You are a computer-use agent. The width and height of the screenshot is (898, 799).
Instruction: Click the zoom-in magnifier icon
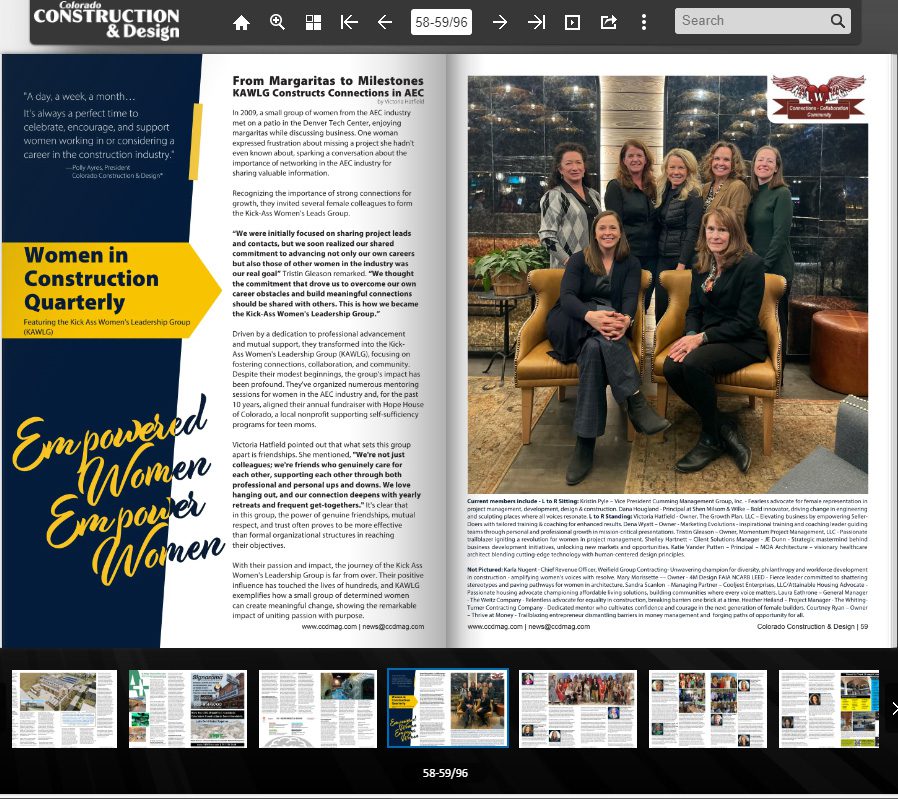pos(277,22)
